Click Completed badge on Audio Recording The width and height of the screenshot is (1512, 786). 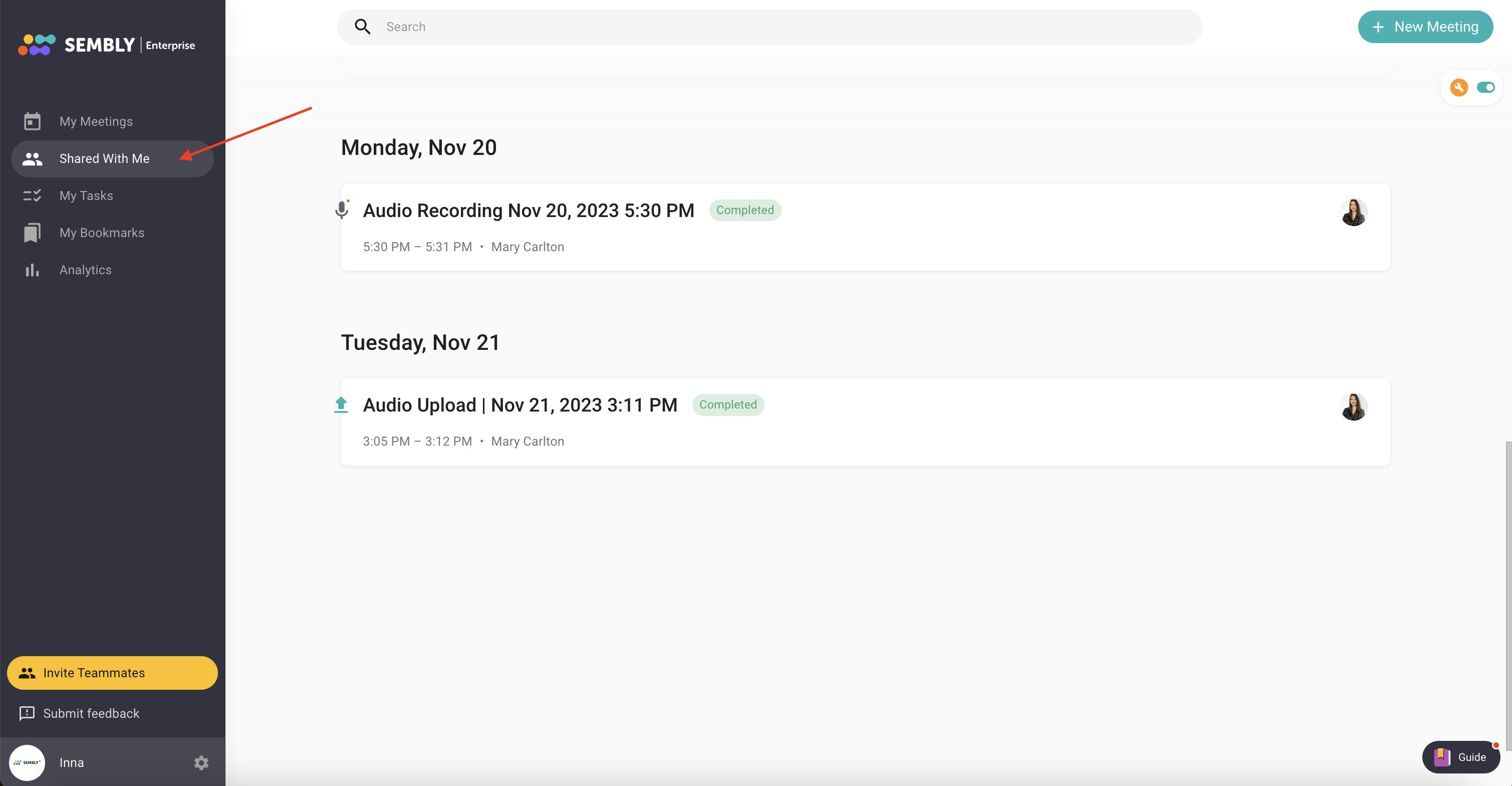(x=745, y=211)
